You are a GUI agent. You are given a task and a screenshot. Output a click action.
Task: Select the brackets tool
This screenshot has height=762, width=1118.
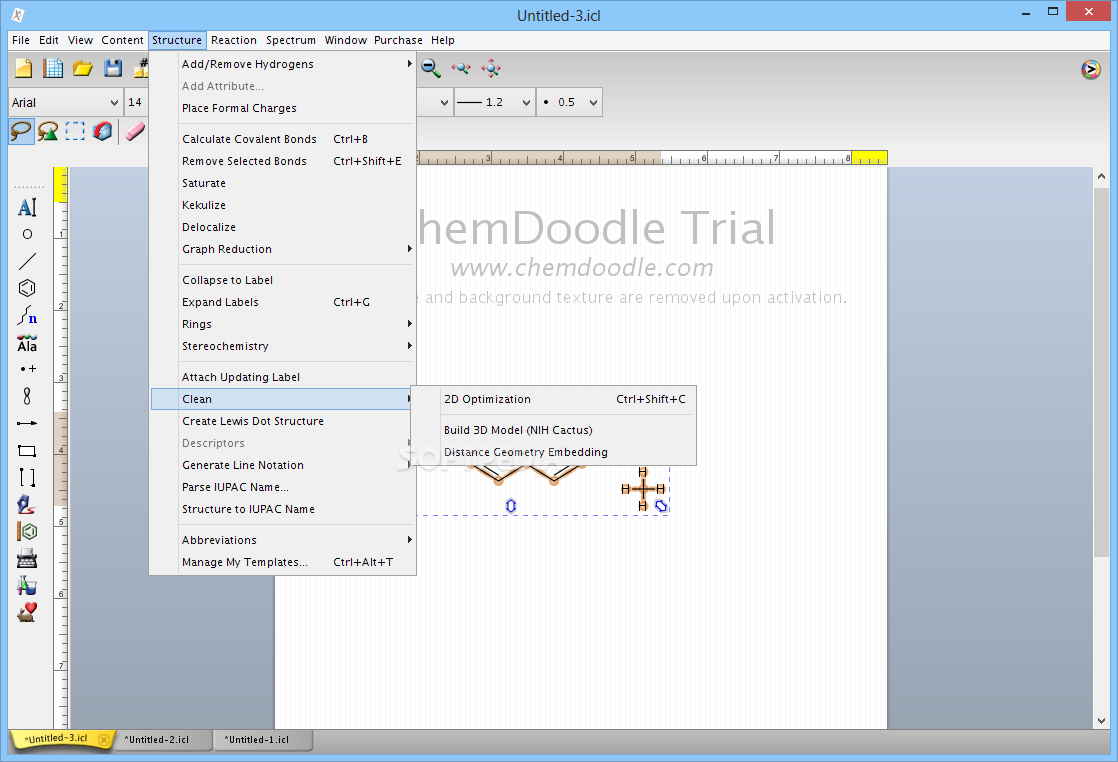[x=27, y=477]
